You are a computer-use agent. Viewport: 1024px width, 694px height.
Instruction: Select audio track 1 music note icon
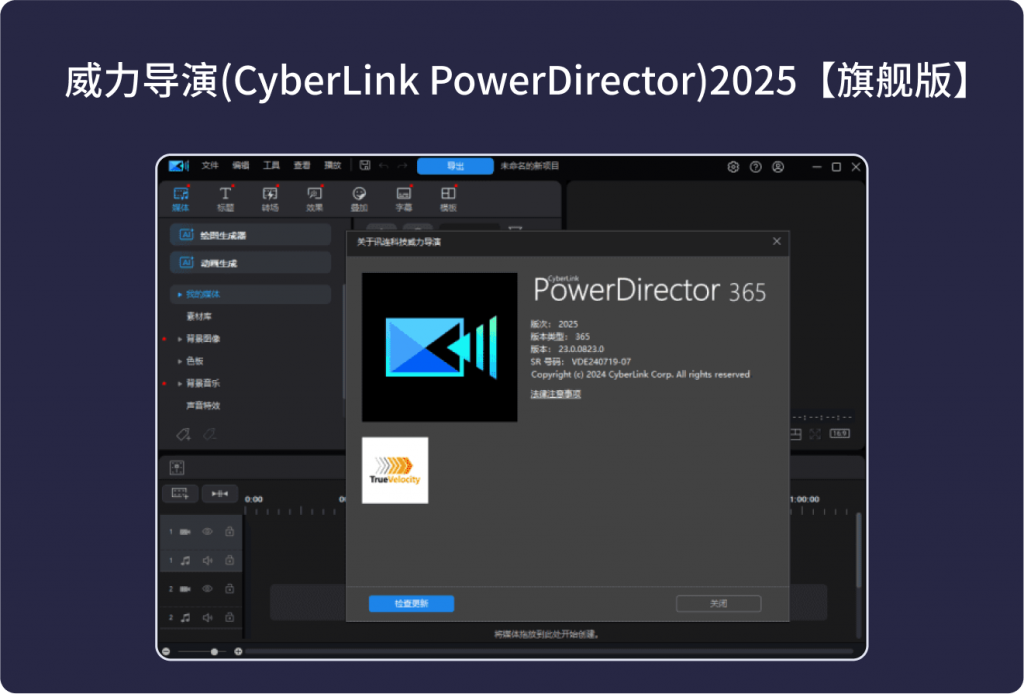[185, 560]
